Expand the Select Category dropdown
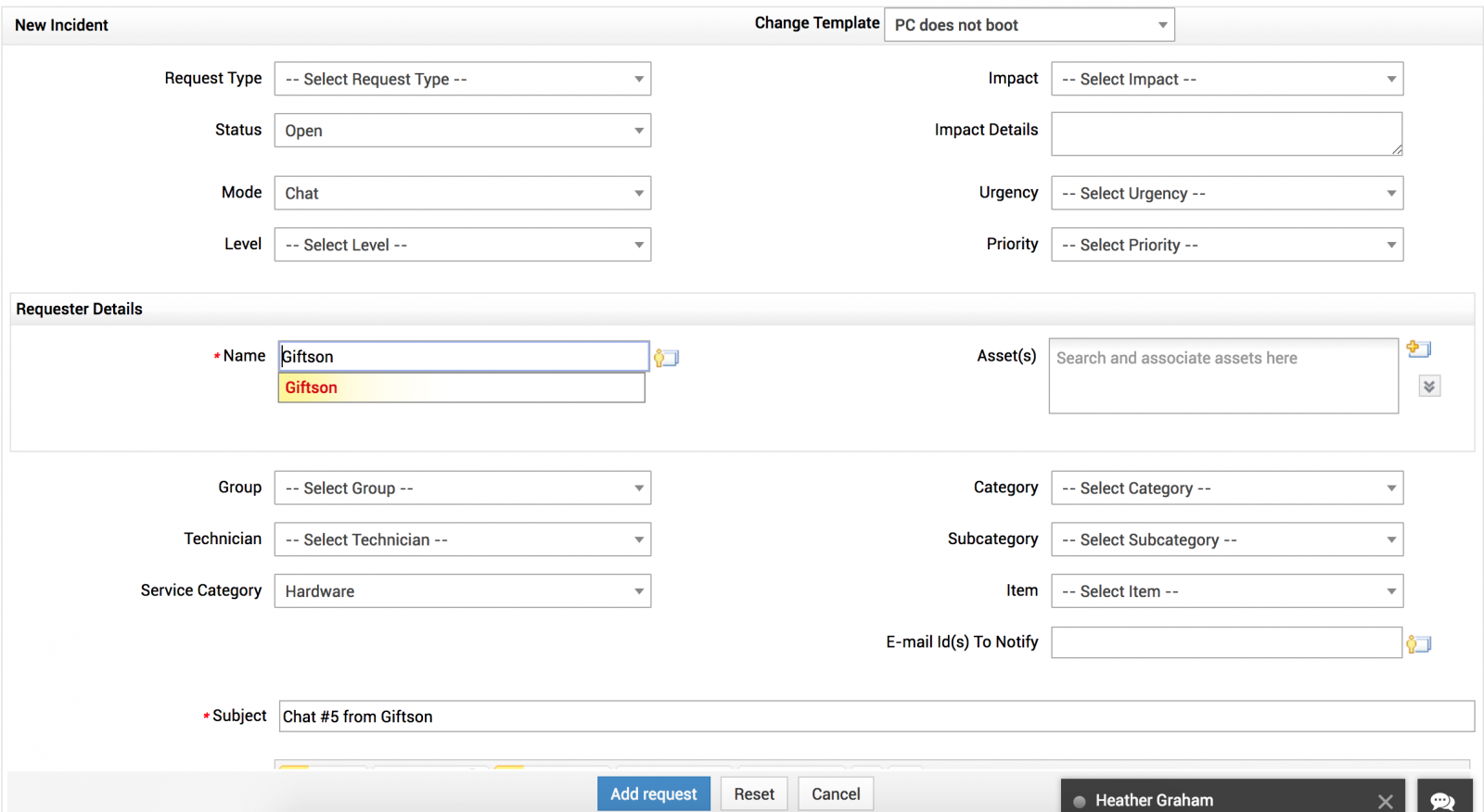This screenshot has width=1484, height=812. [1226, 488]
